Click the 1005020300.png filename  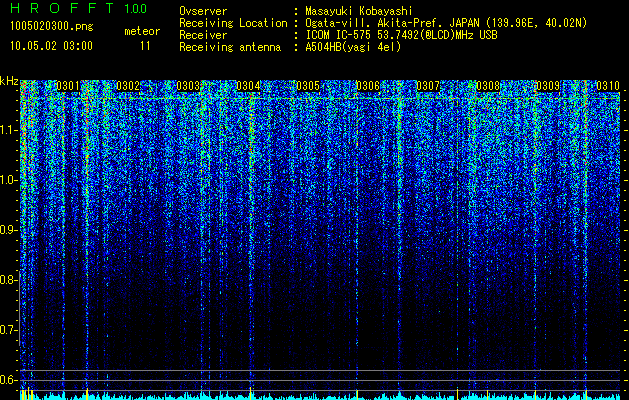(51, 27)
